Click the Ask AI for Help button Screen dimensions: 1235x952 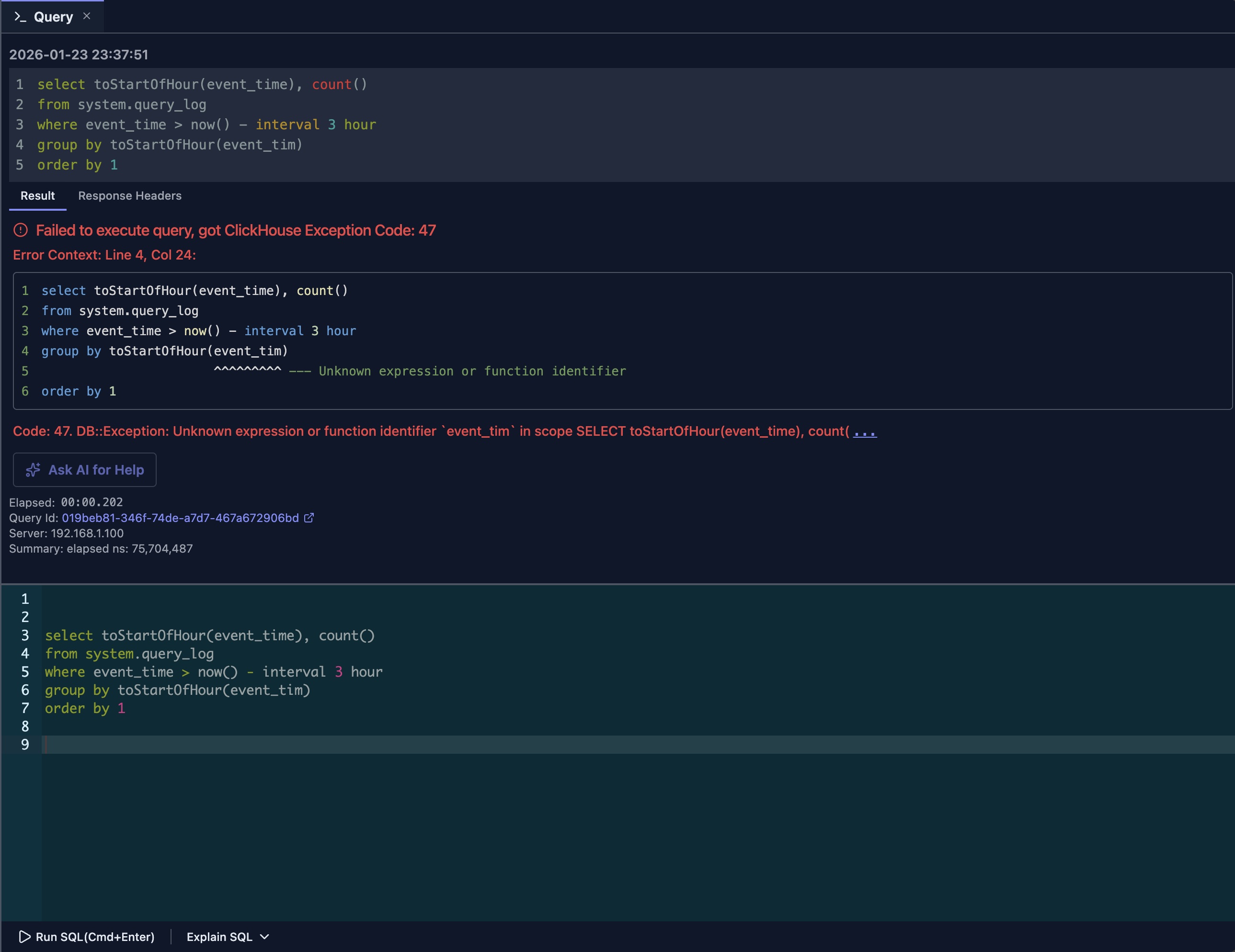point(84,470)
